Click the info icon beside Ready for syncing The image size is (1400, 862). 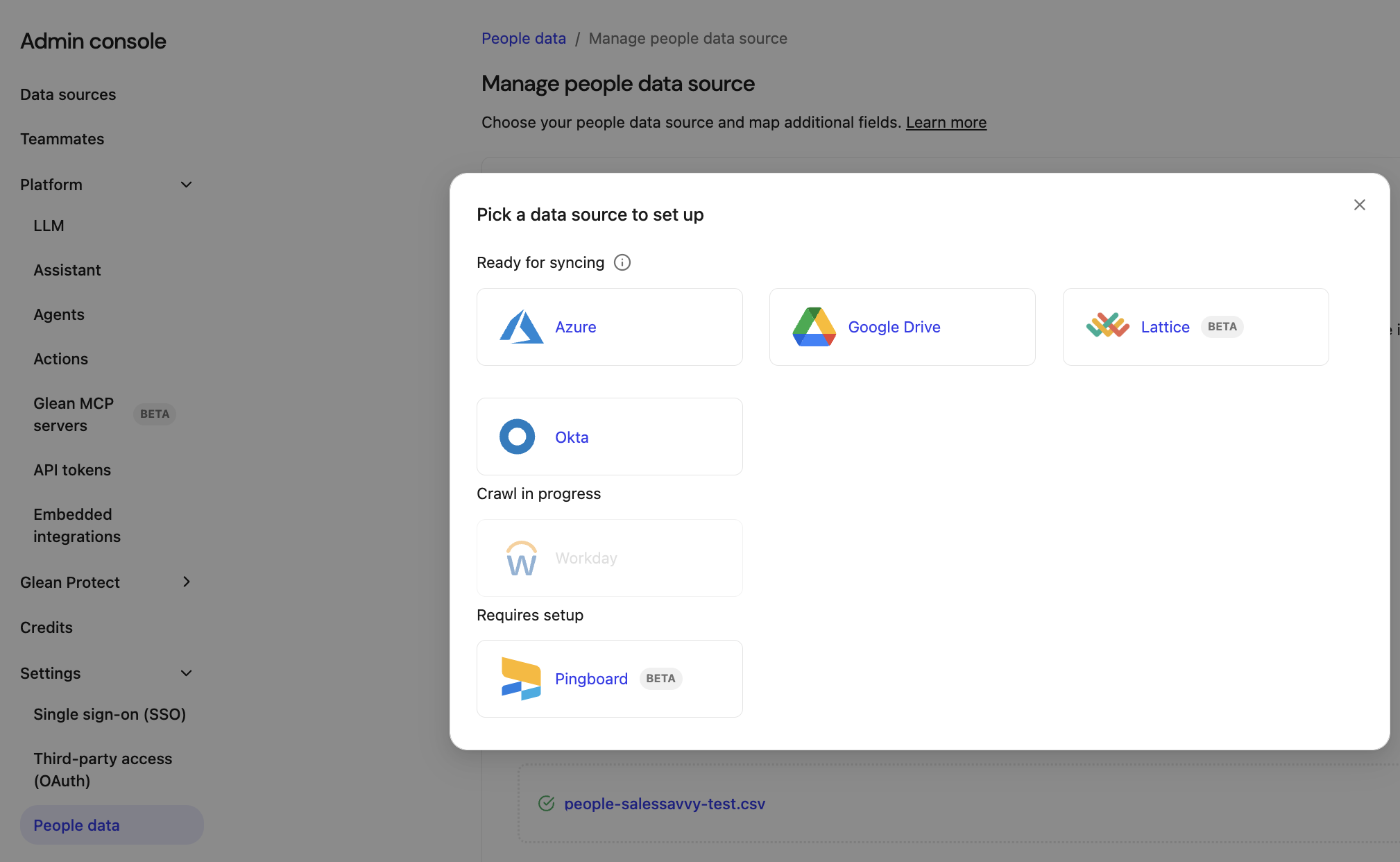click(x=622, y=262)
